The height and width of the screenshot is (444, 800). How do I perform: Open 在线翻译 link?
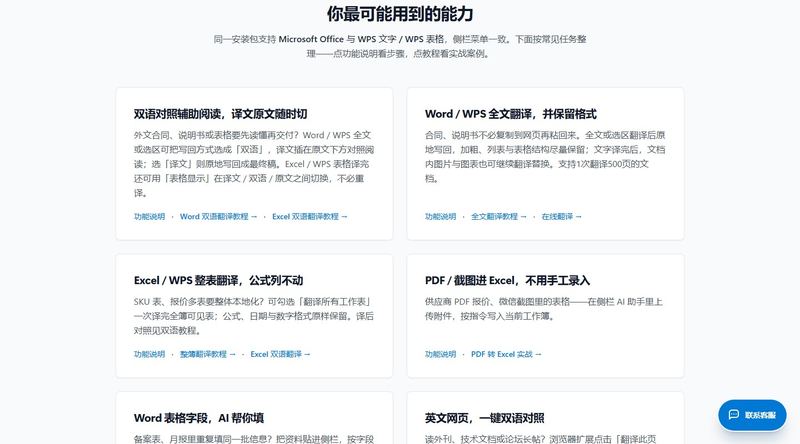(x=561, y=216)
